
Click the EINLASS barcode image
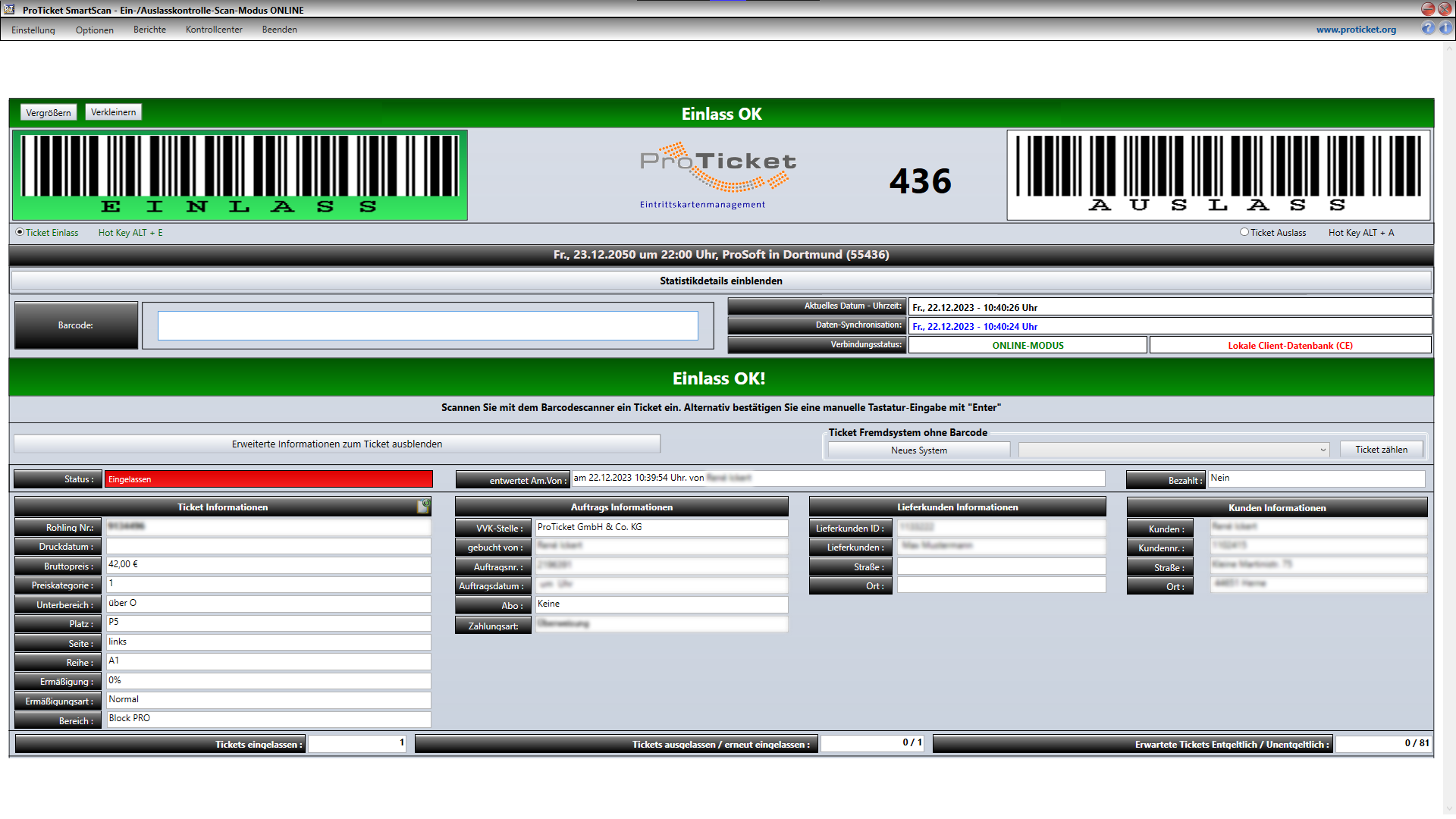[240, 175]
